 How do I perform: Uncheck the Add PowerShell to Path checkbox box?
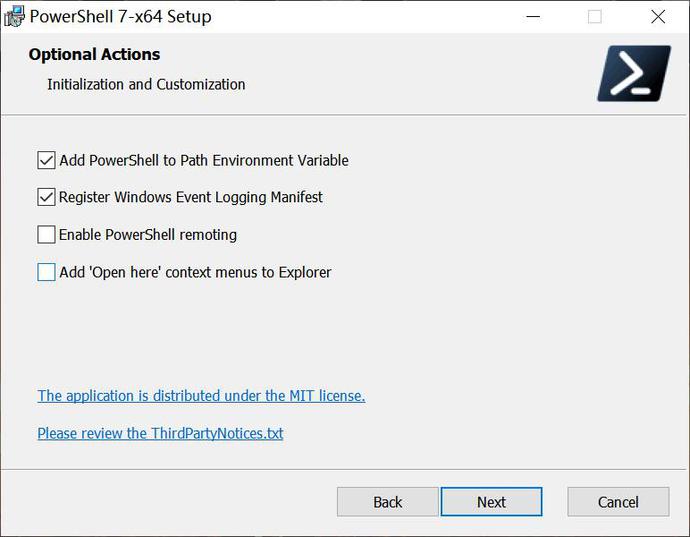point(46,160)
